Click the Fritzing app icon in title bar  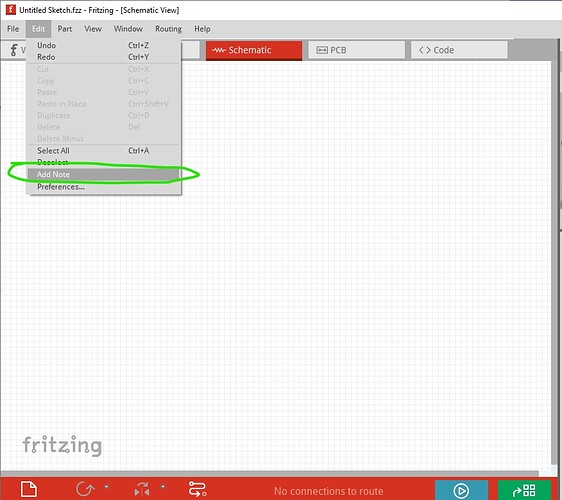click(11, 9)
